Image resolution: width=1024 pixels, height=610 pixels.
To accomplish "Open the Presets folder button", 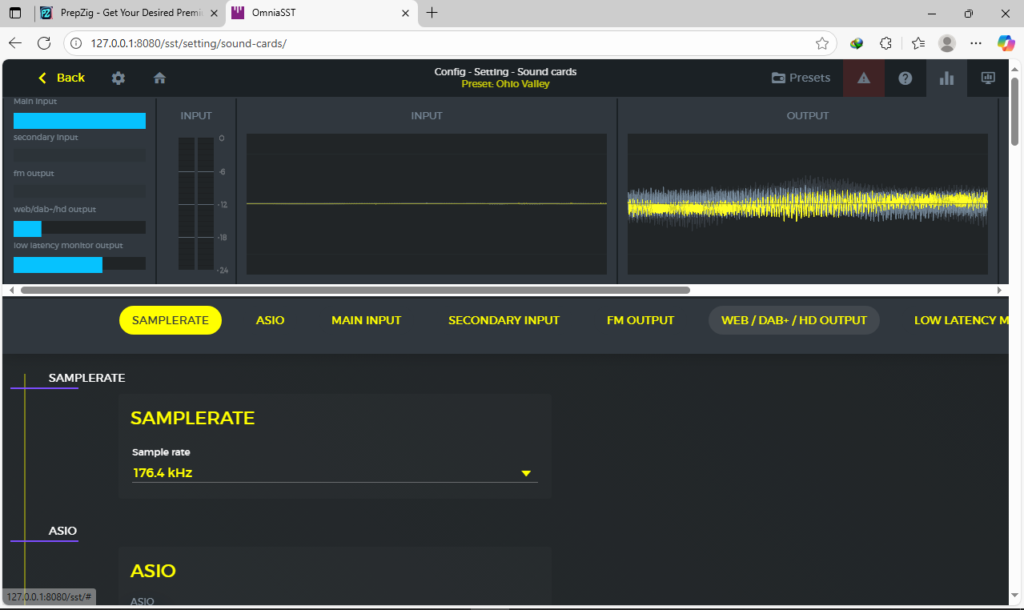I will point(801,78).
